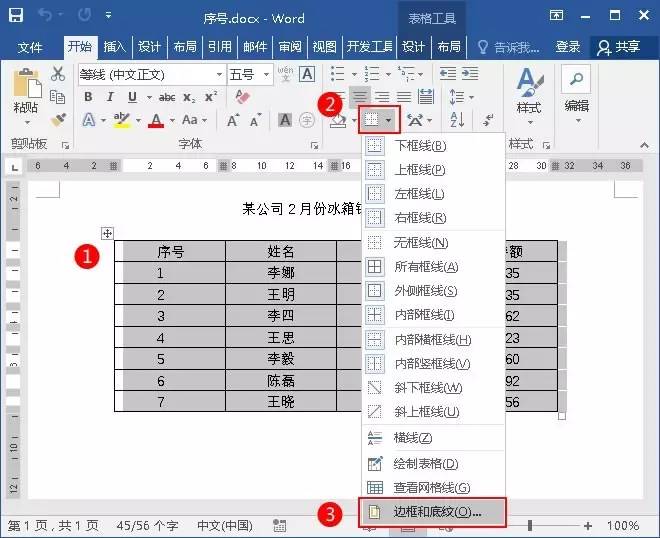Click the Format Painter brush icon
The height and width of the screenshot is (538, 660).
(x=58, y=119)
